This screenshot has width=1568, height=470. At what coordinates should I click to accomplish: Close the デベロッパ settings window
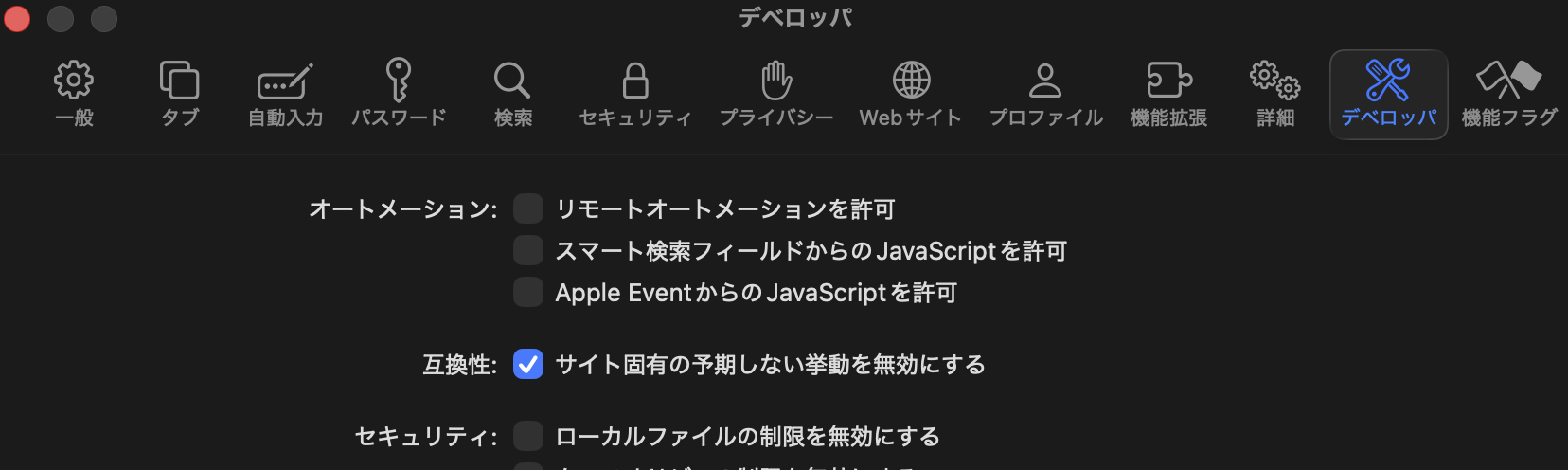pos(17,18)
